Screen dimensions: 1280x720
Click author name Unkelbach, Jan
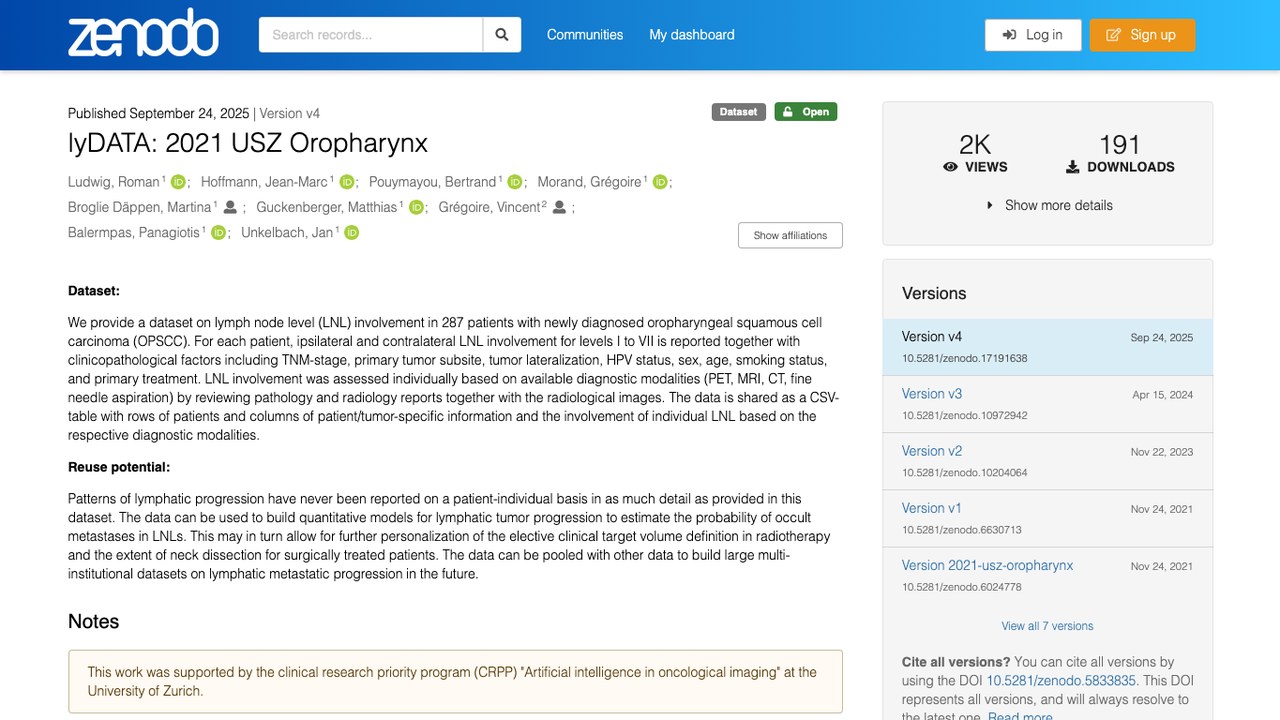(x=287, y=233)
